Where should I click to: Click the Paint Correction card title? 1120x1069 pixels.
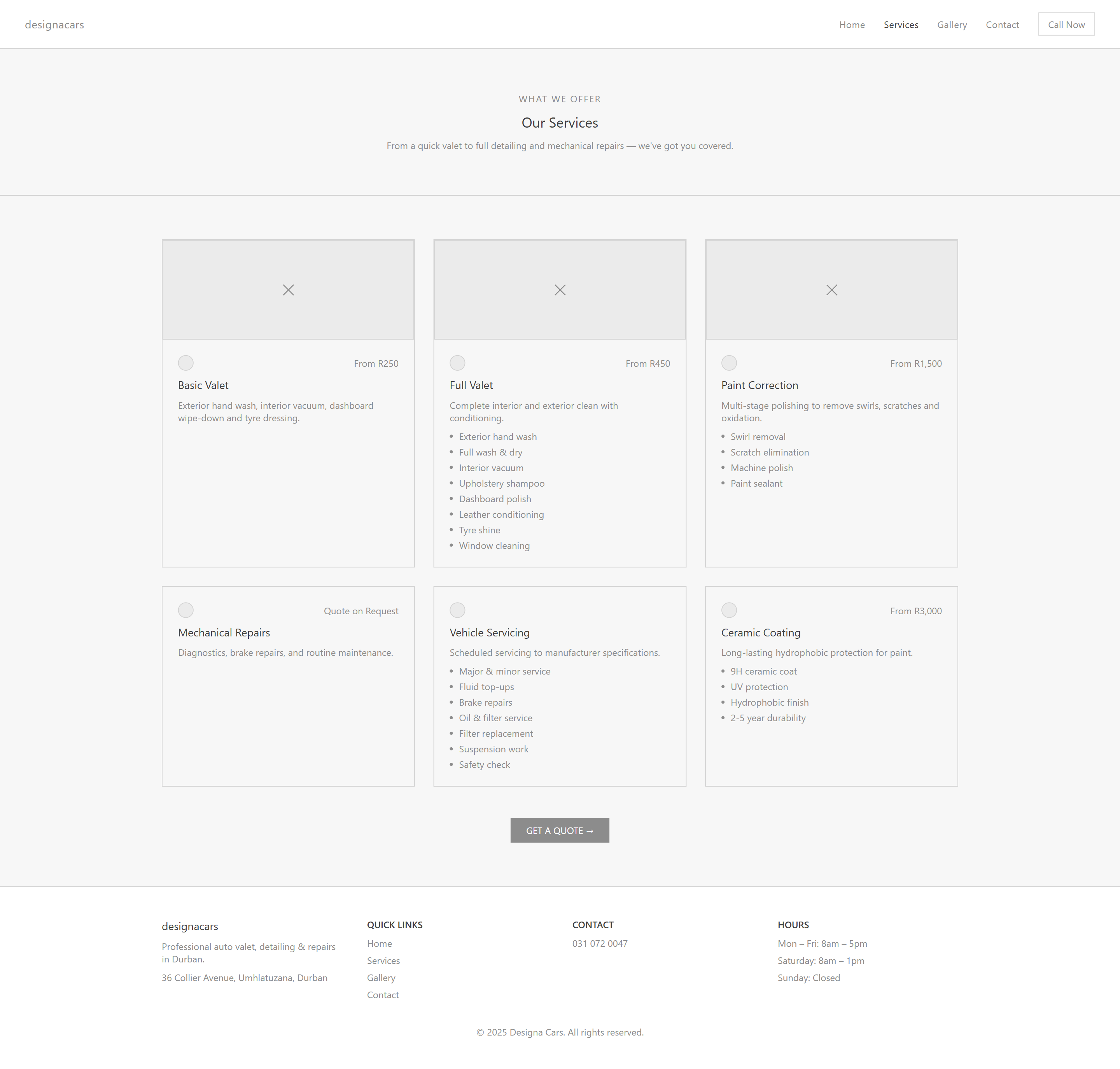pyautogui.click(x=759, y=385)
